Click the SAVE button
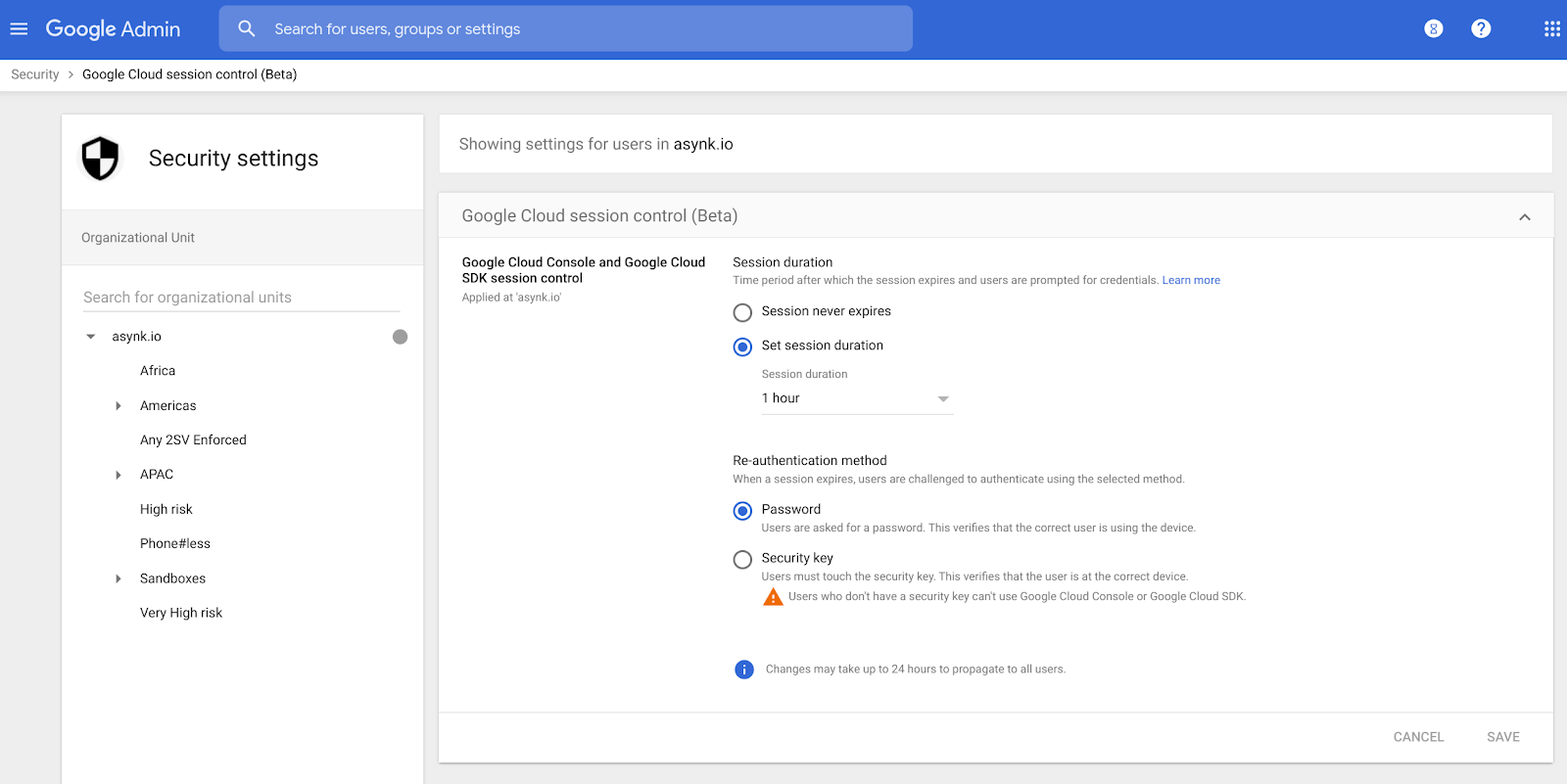Image resolution: width=1567 pixels, height=784 pixels. pos(1503,737)
